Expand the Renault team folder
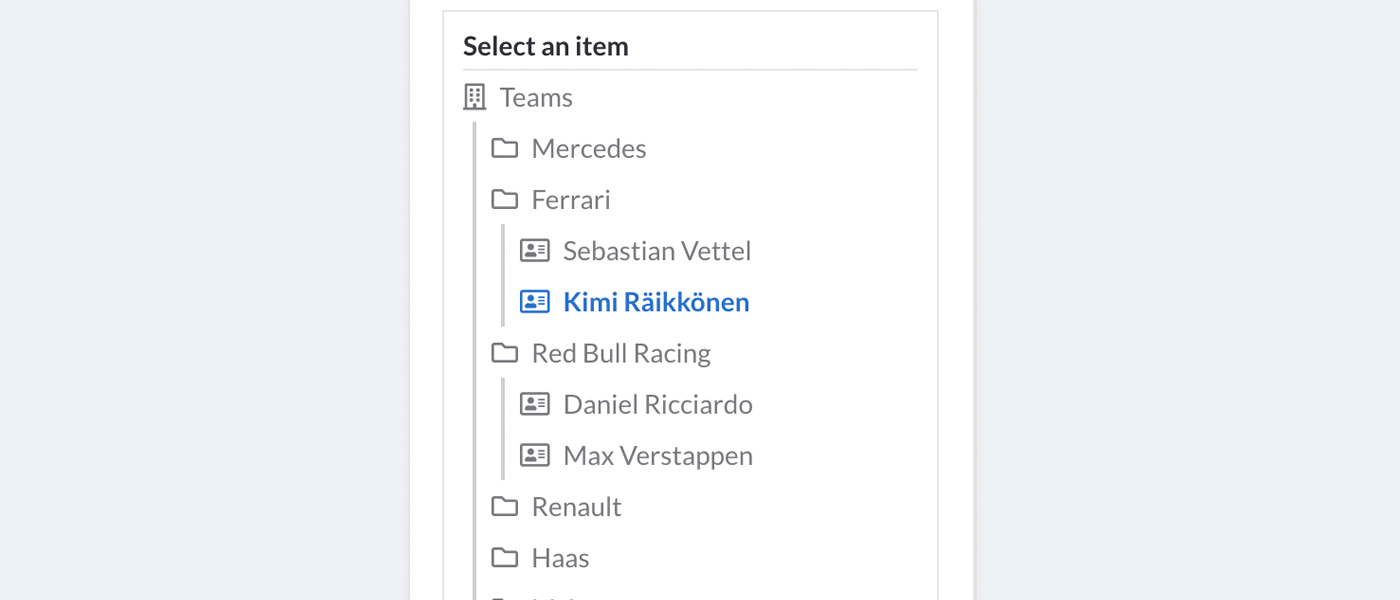1400x600 pixels. tap(576, 507)
